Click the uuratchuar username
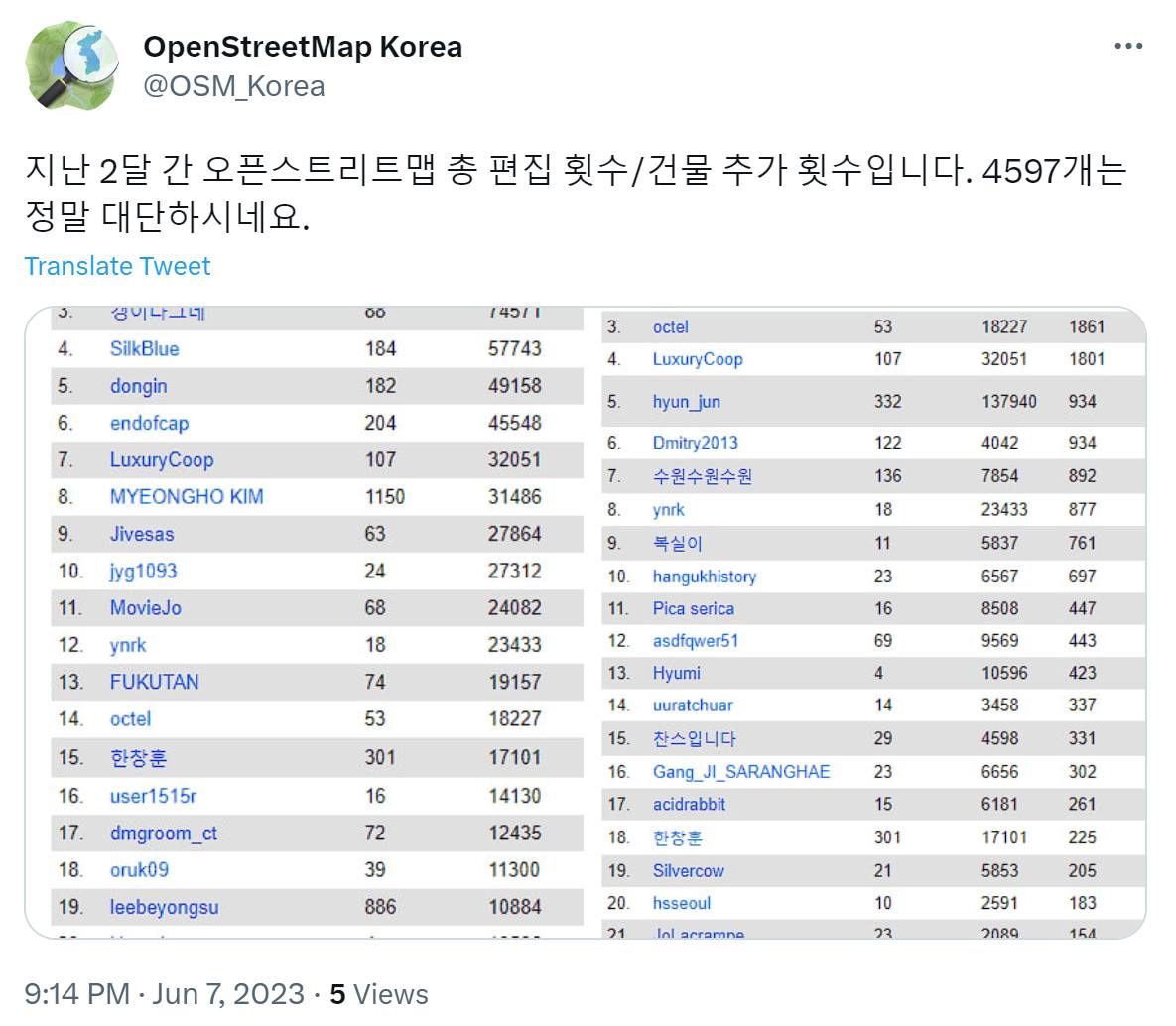The height and width of the screenshot is (1026, 1176). coord(693,705)
